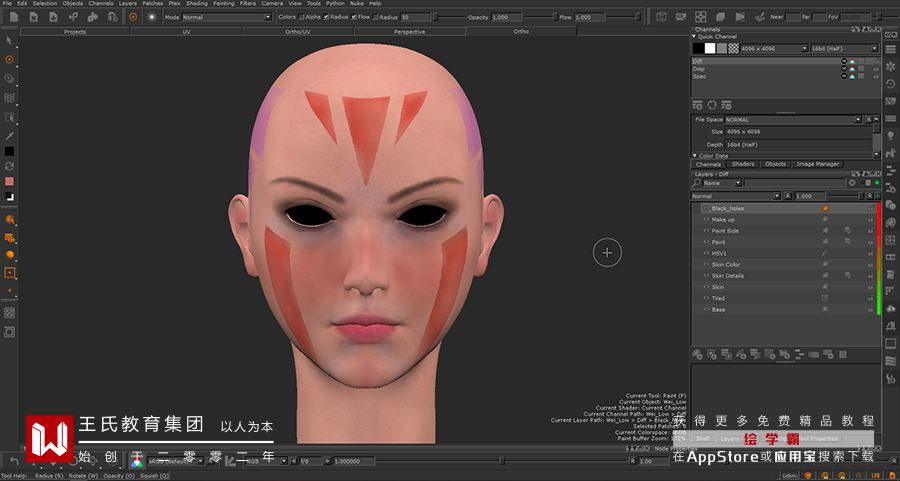Click the first add layer icon at bottom of Layers

pyautogui.click(x=697, y=355)
